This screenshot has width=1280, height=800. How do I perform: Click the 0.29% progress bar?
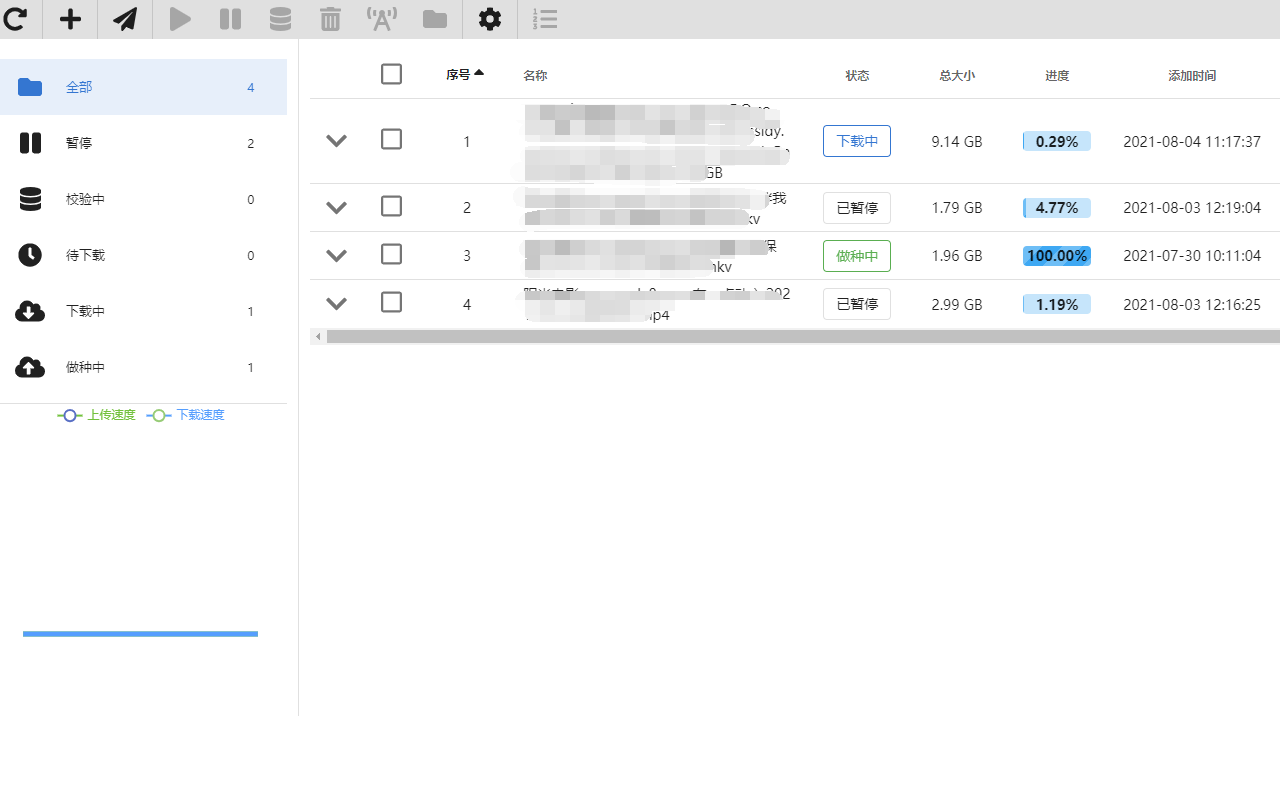click(x=1057, y=142)
